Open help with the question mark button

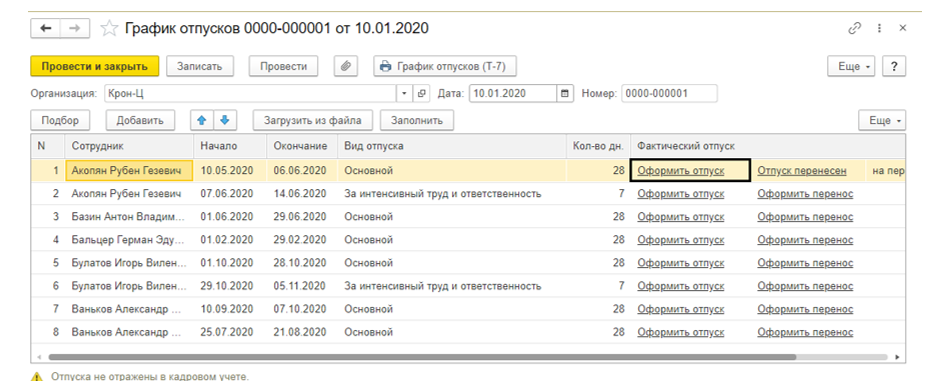point(894,67)
